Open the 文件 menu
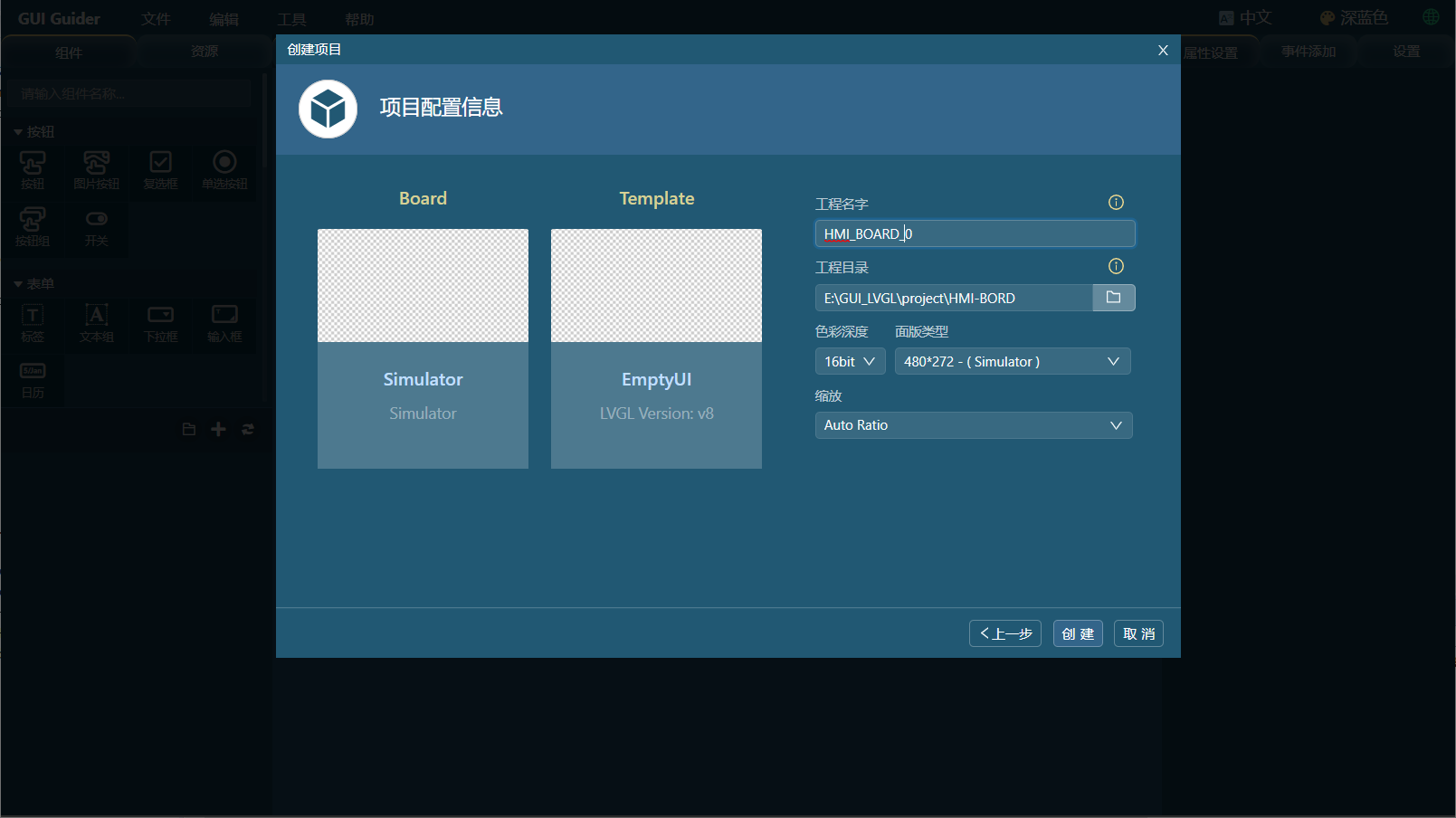Screen dimensions: 1456x818 coord(156,18)
